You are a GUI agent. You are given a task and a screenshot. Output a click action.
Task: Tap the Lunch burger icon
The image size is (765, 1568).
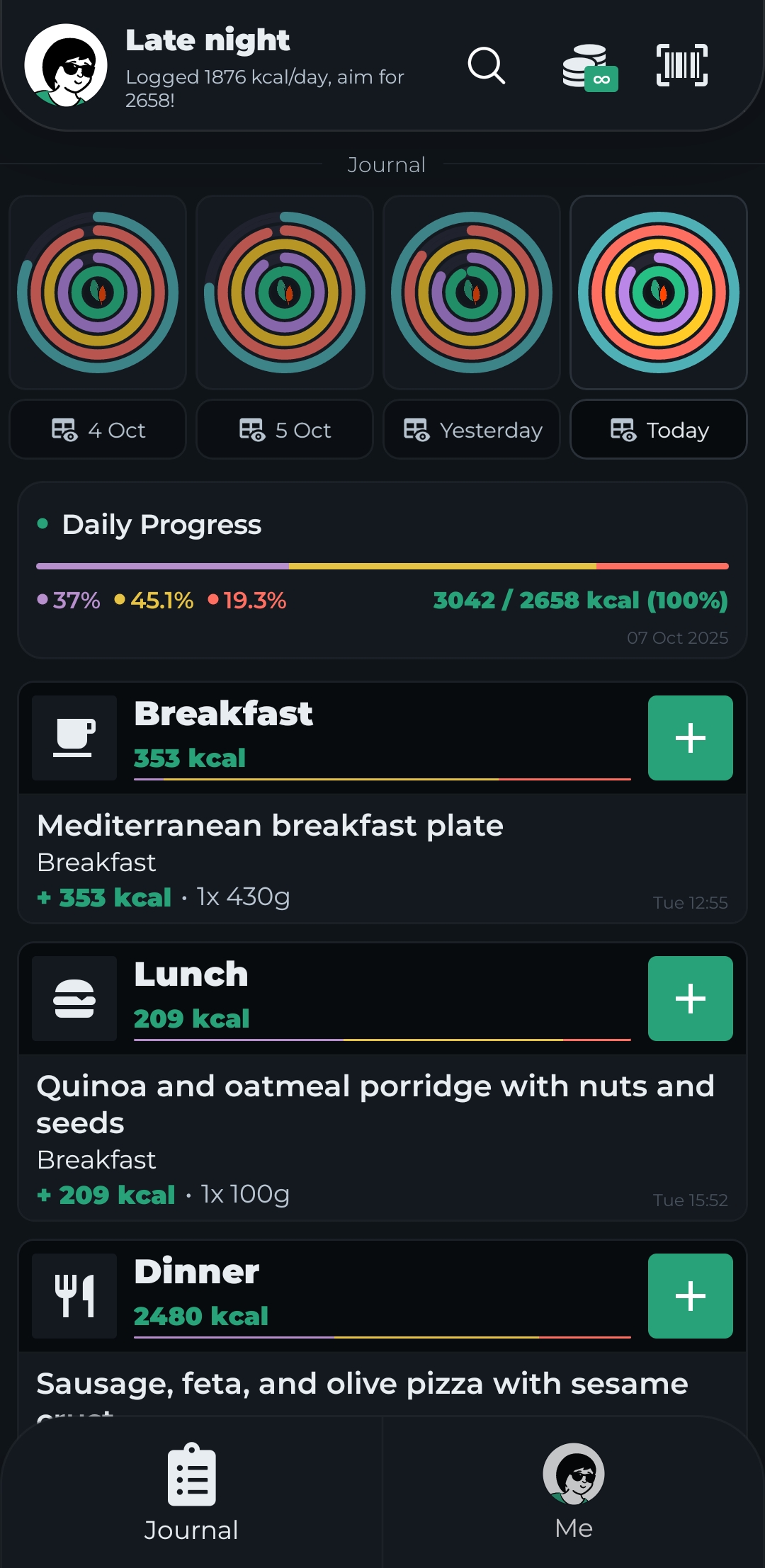(74, 999)
